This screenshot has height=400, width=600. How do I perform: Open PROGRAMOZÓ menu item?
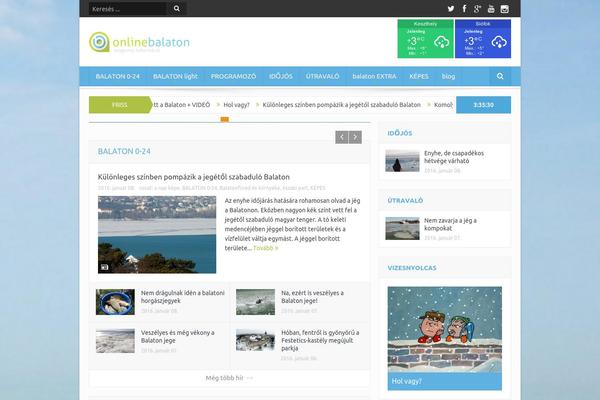233,76
